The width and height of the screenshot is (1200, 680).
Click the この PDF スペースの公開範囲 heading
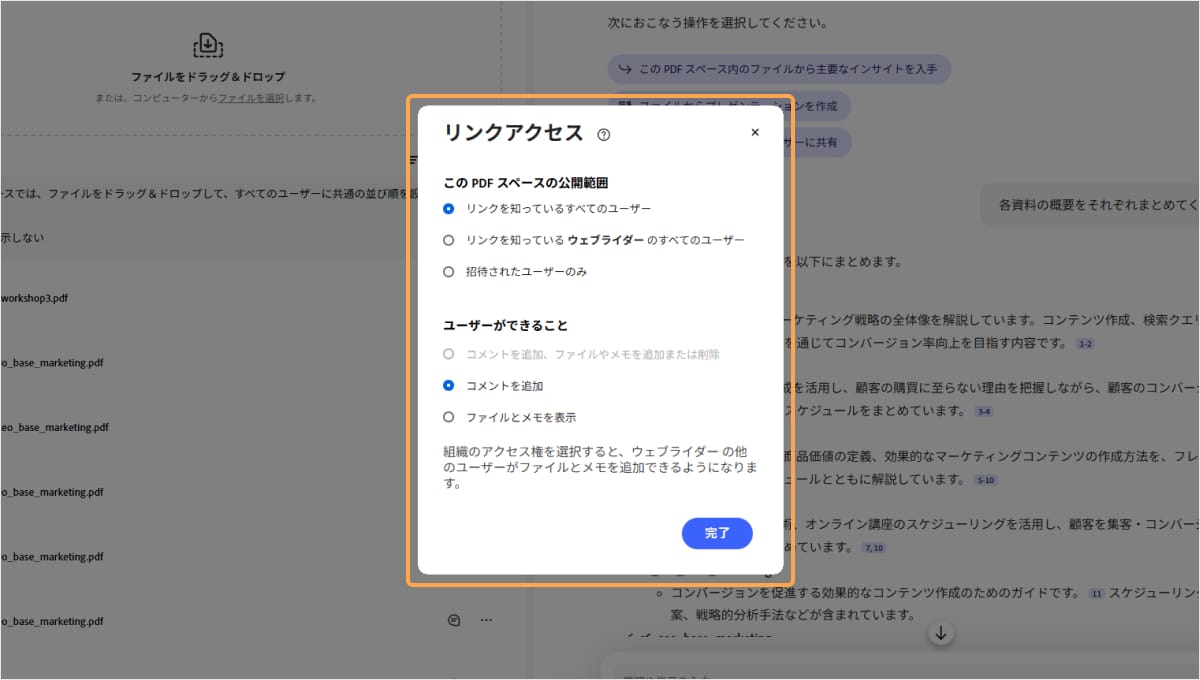pyautogui.click(x=526, y=183)
